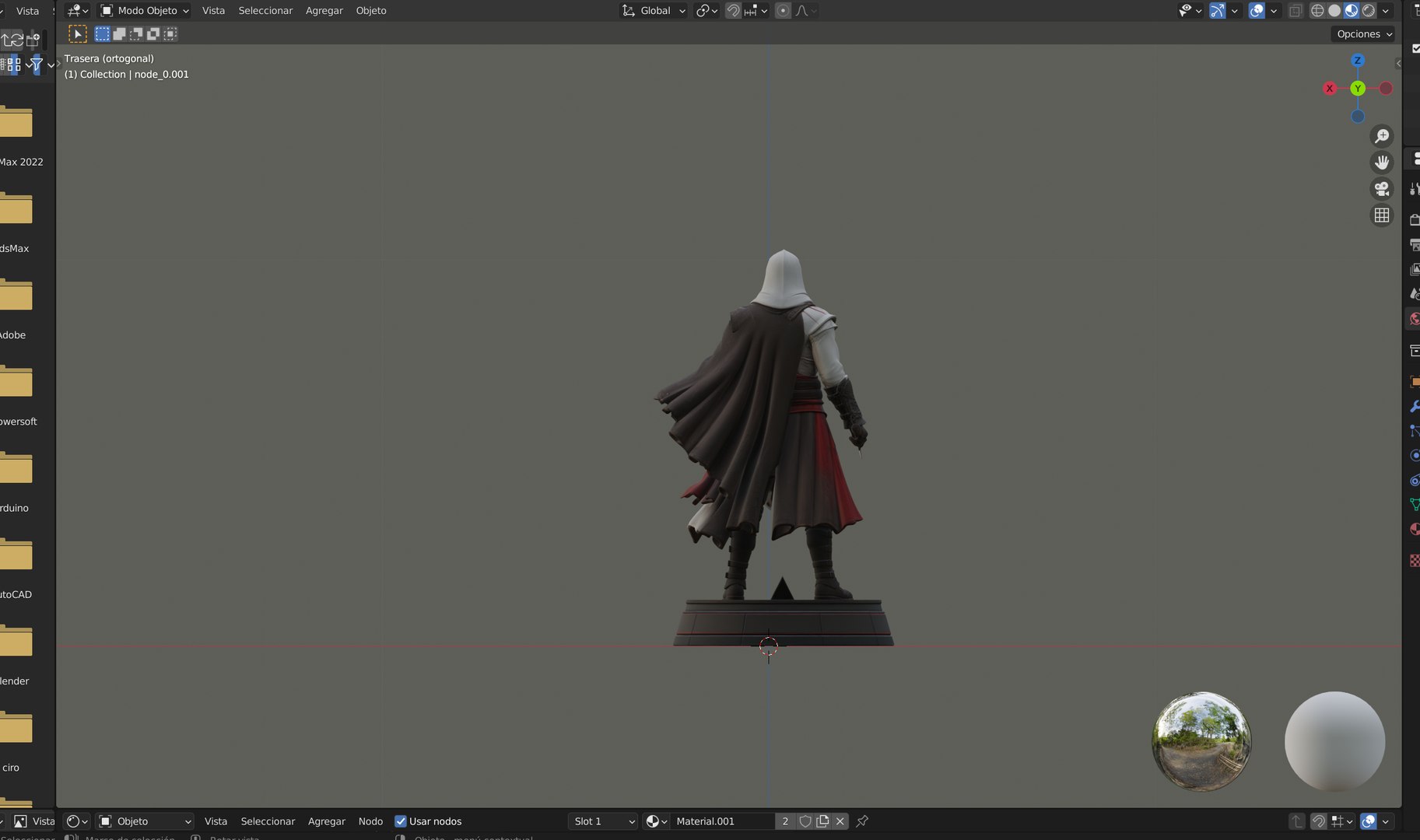Click the Z axis gizmo handle
1420x840 pixels.
point(1358,61)
